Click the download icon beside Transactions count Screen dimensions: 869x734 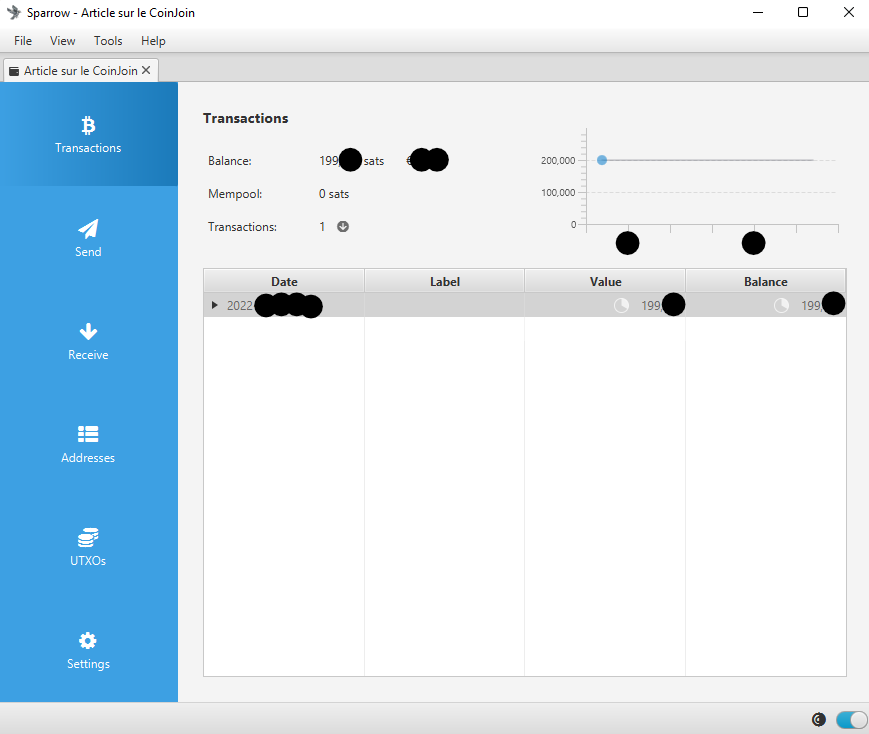[343, 227]
